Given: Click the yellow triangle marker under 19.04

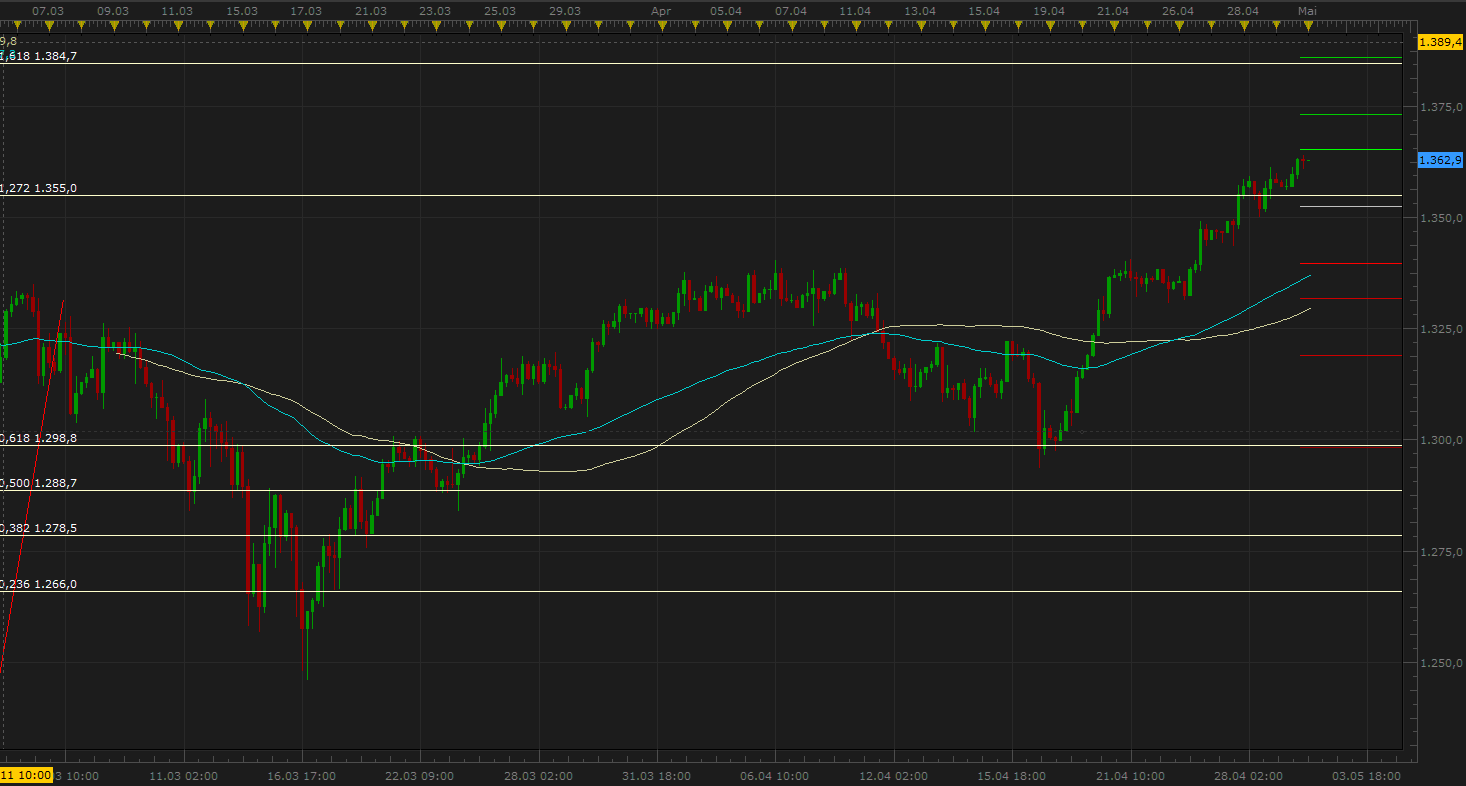Looking at the screenshot, I should [x=1049, y=24].
